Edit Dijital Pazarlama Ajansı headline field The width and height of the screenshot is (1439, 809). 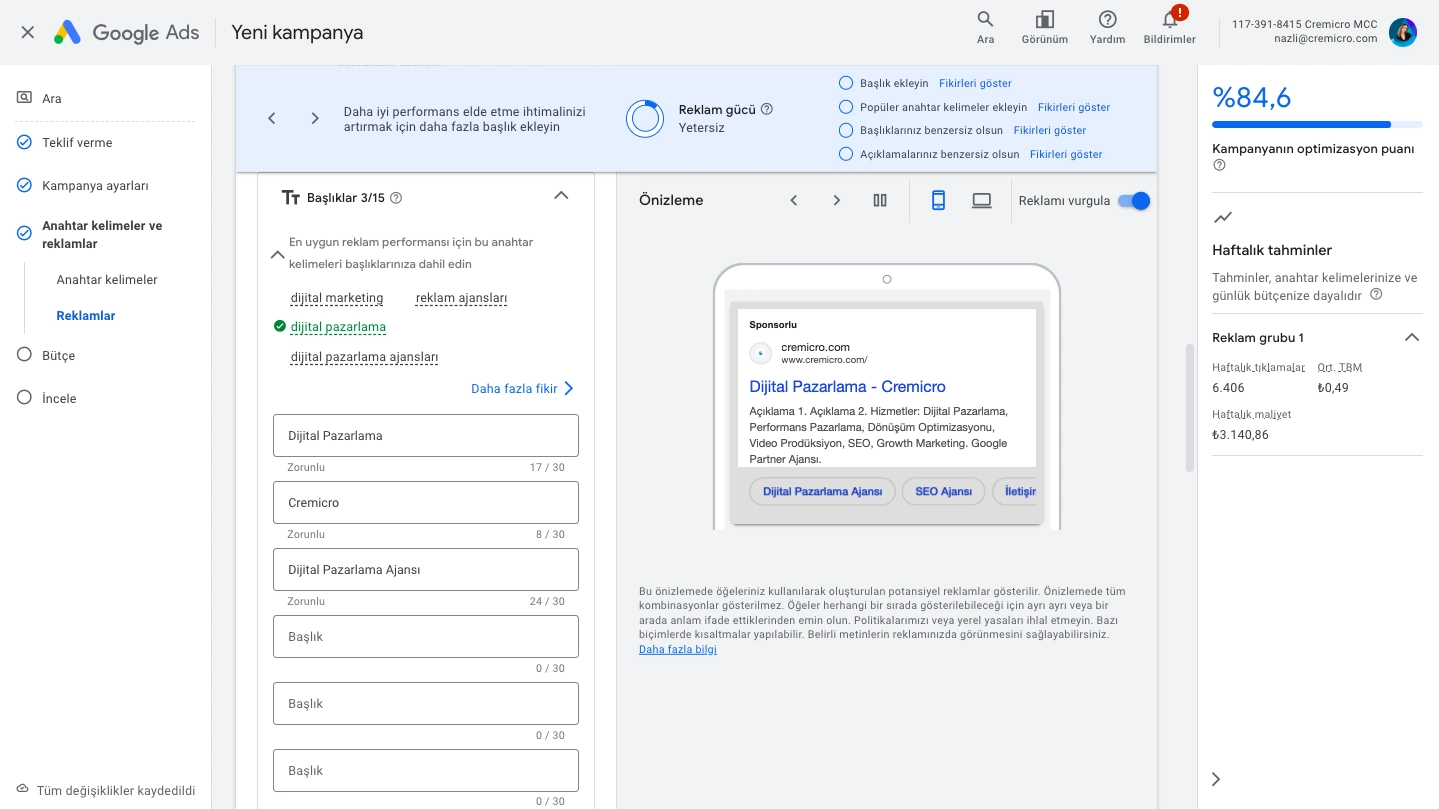[426, 570]
